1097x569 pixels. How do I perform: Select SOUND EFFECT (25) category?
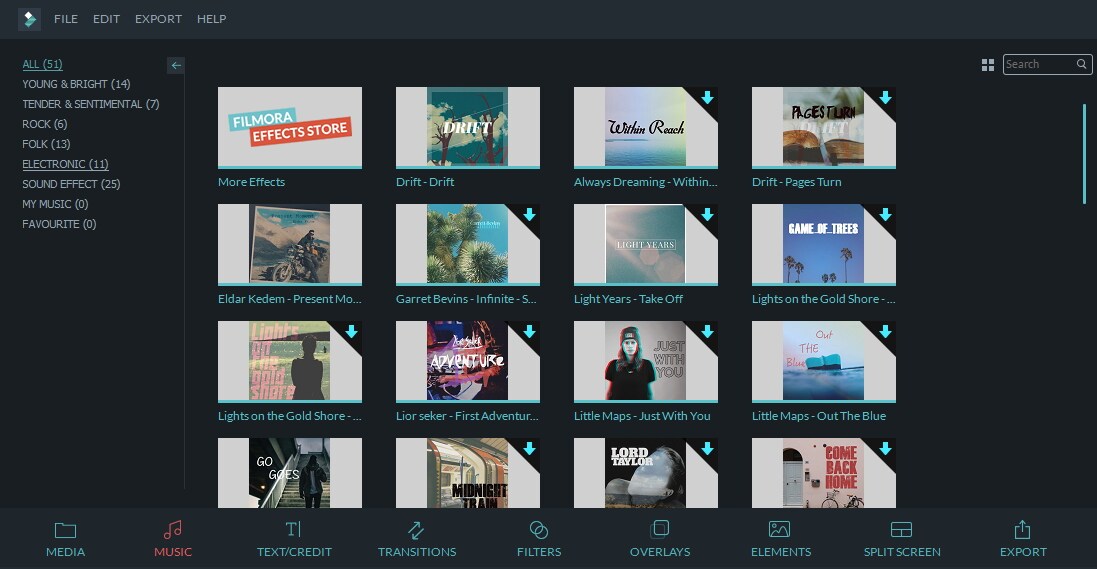coord(71,184)
